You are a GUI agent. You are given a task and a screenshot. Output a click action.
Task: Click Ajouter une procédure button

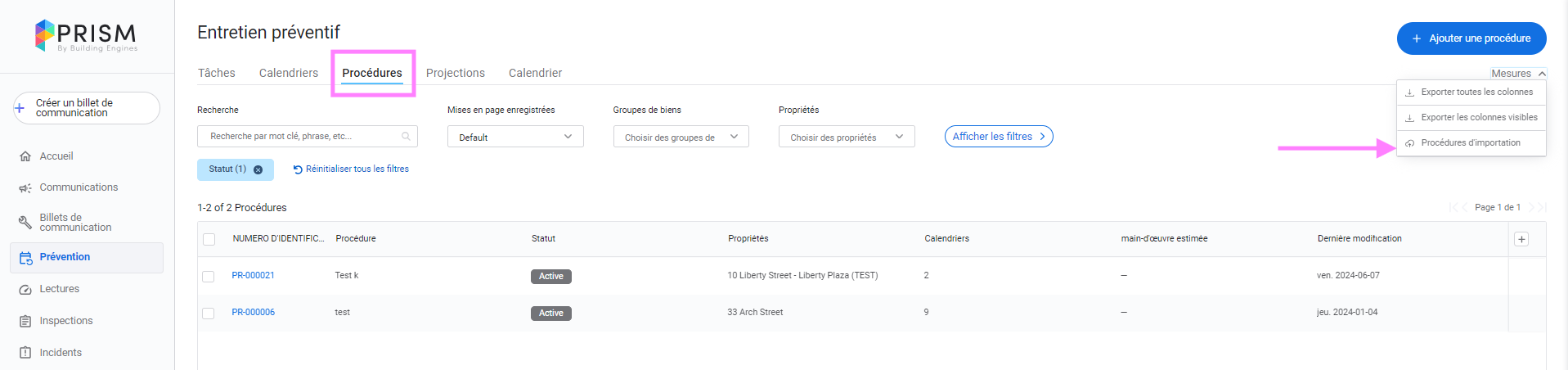click(x=1471, y=38)
